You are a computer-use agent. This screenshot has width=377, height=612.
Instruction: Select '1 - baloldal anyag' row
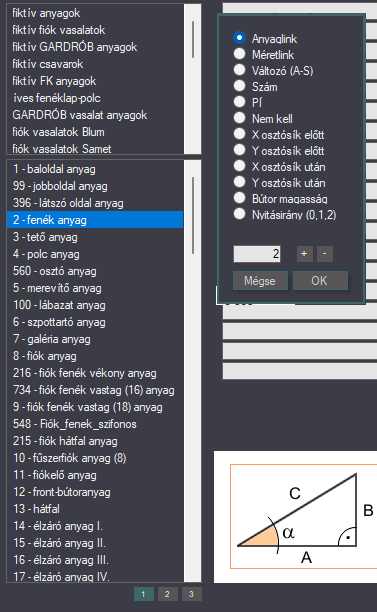click(x=95, y=169)
